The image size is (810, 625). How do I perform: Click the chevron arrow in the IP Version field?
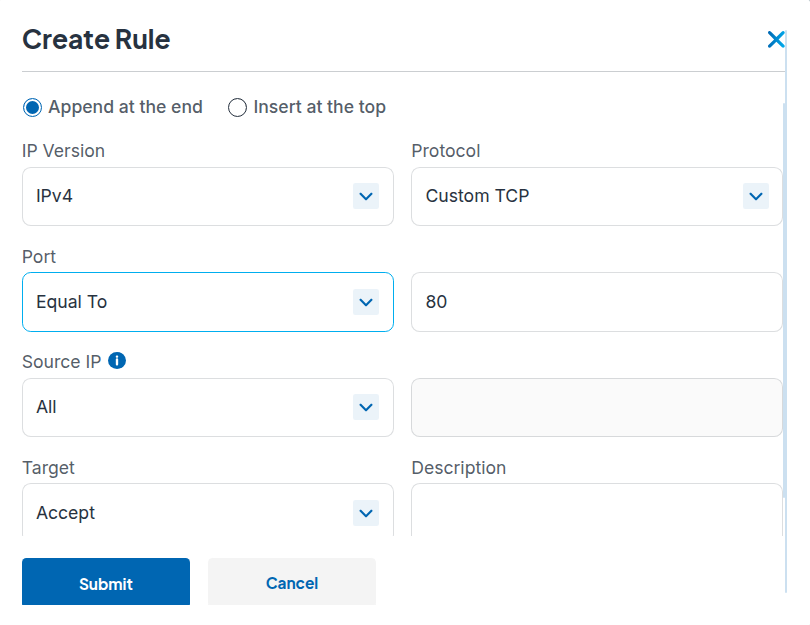(x=366, y=196)
